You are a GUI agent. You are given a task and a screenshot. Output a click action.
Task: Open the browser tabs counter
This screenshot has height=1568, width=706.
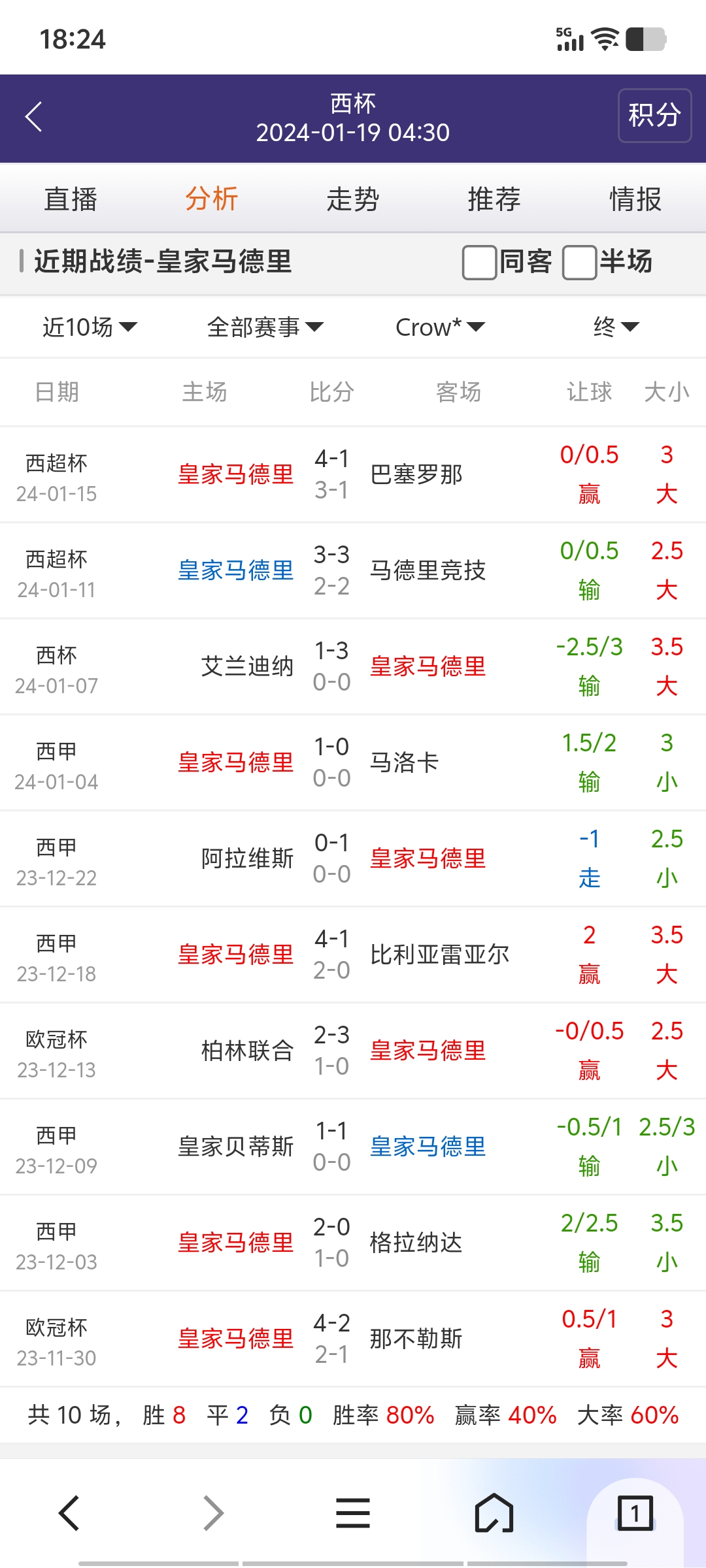(x=634, y=1512)
